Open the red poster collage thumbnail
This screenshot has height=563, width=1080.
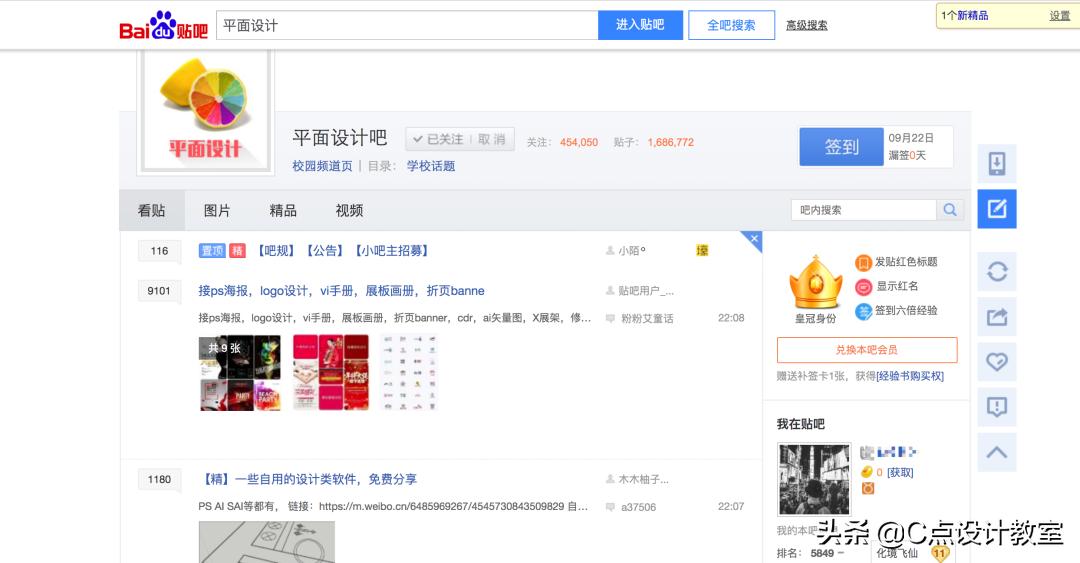[x=331, y=373]
